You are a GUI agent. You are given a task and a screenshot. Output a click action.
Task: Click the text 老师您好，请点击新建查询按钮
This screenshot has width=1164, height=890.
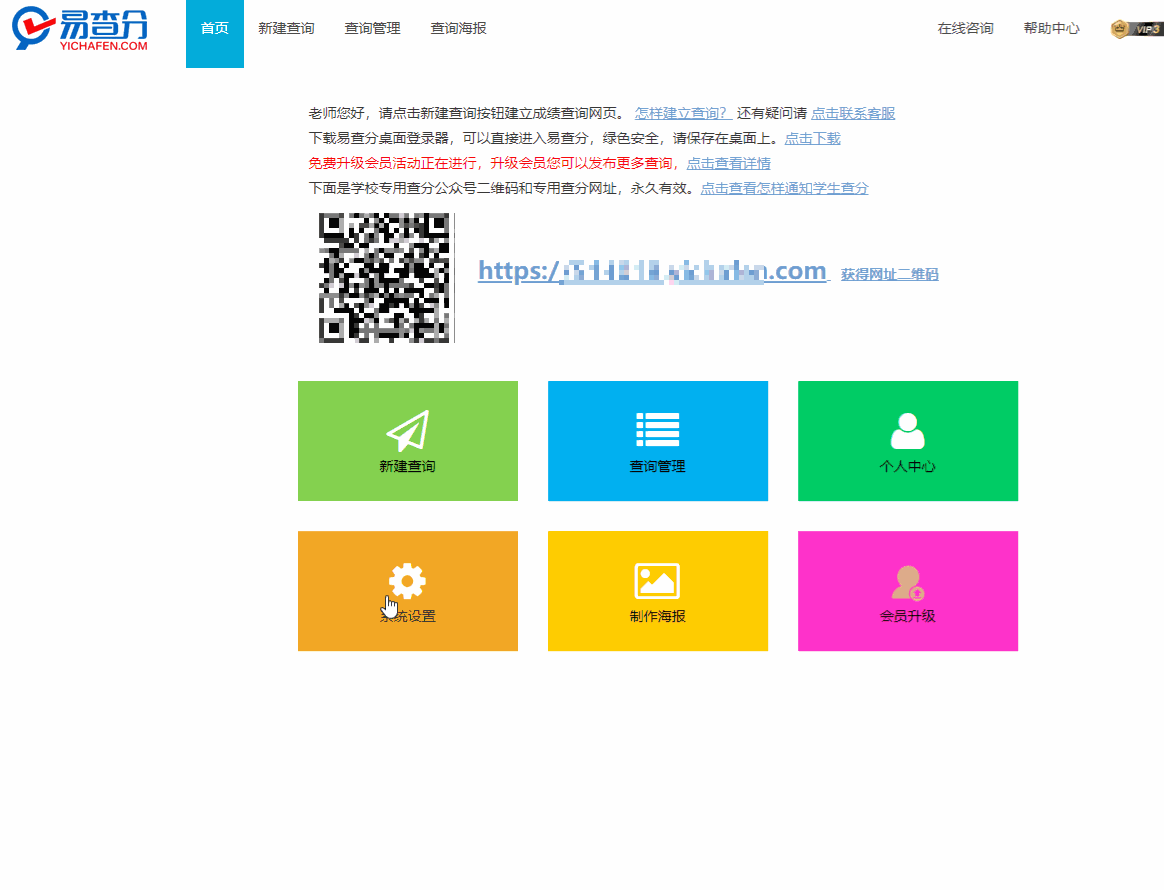407,114
